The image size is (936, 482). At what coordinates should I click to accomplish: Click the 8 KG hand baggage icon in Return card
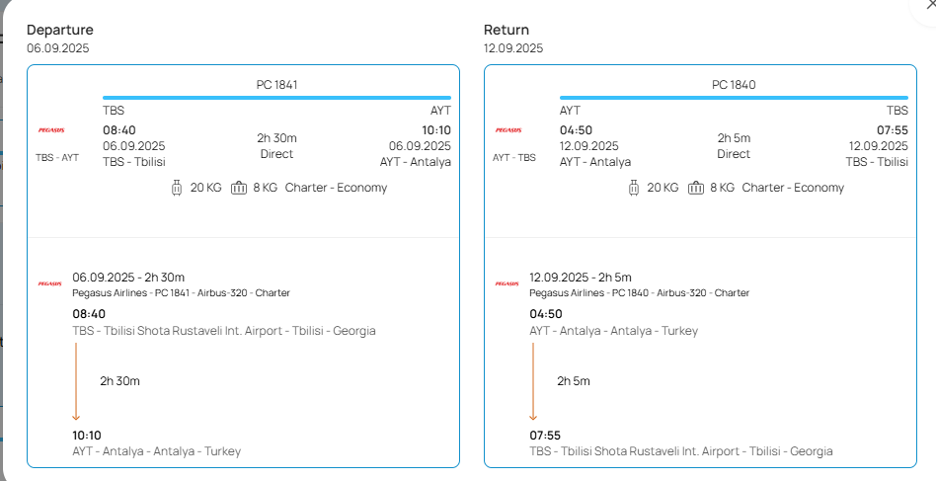[x=696, y=187]
